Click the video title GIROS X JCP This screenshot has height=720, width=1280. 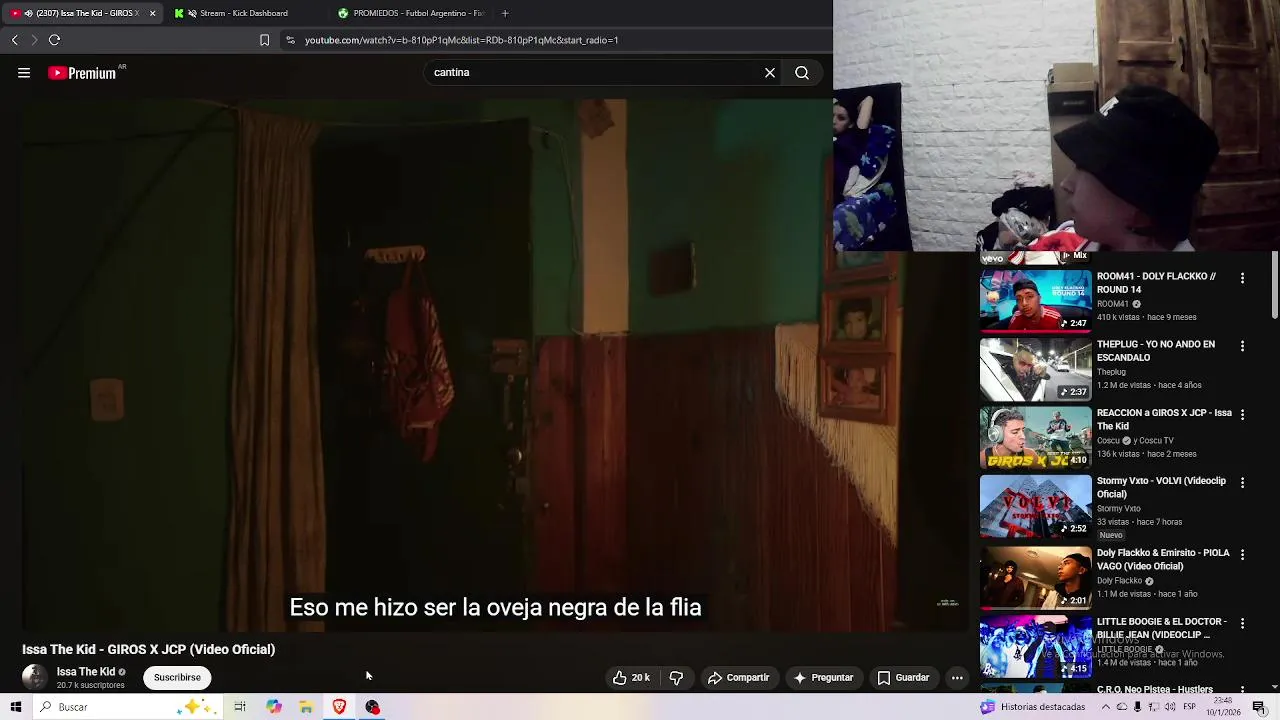click(x=148, y=649)
